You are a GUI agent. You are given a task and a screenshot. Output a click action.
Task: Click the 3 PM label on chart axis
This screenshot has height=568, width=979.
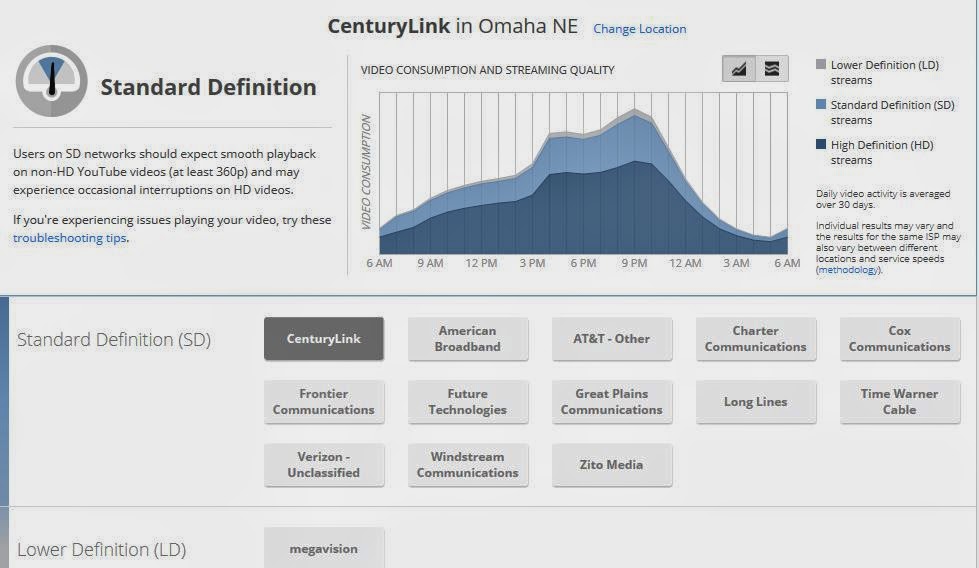coord(532,263)
